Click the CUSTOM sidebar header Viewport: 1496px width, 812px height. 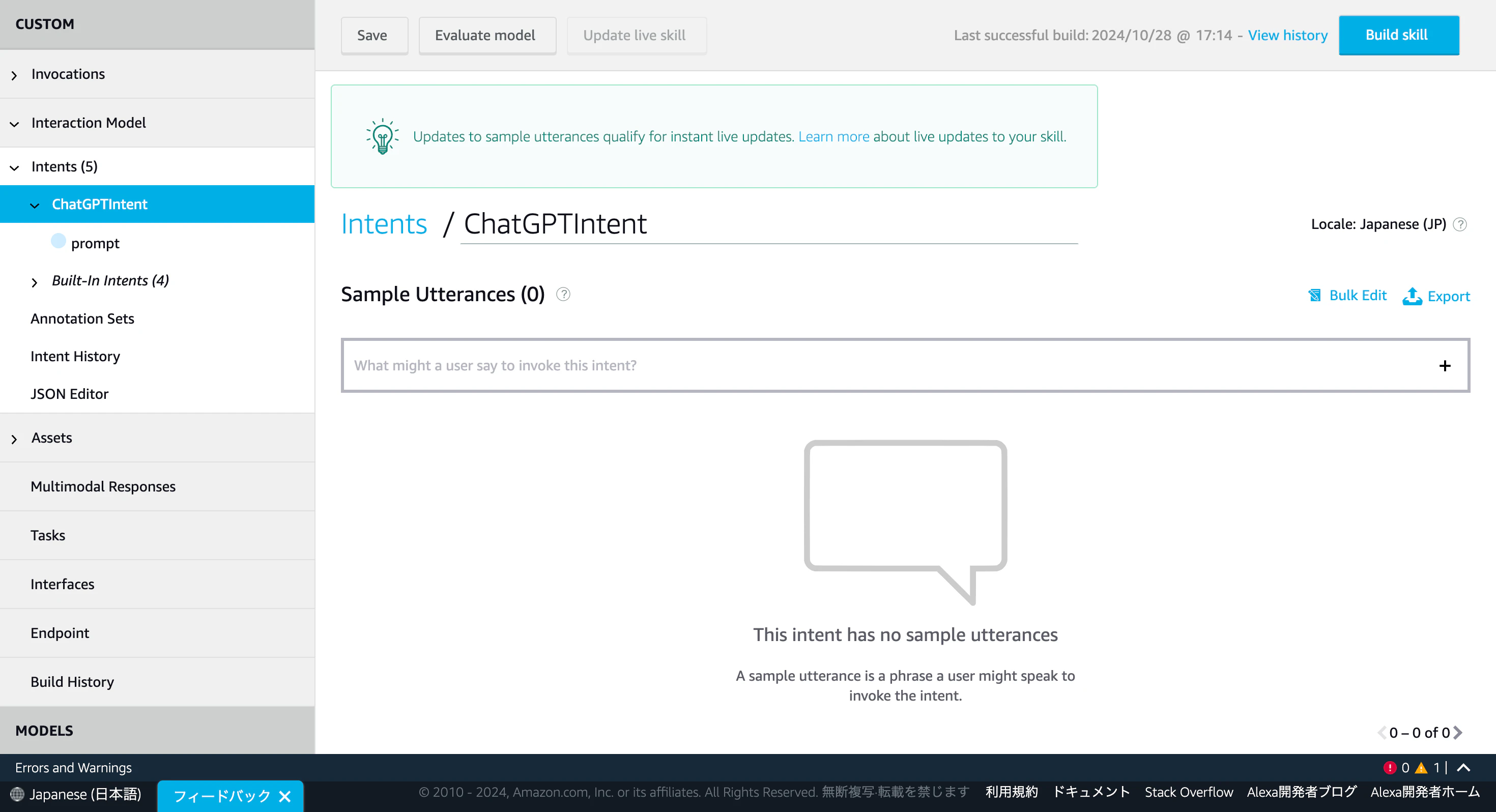coord(157,24)
